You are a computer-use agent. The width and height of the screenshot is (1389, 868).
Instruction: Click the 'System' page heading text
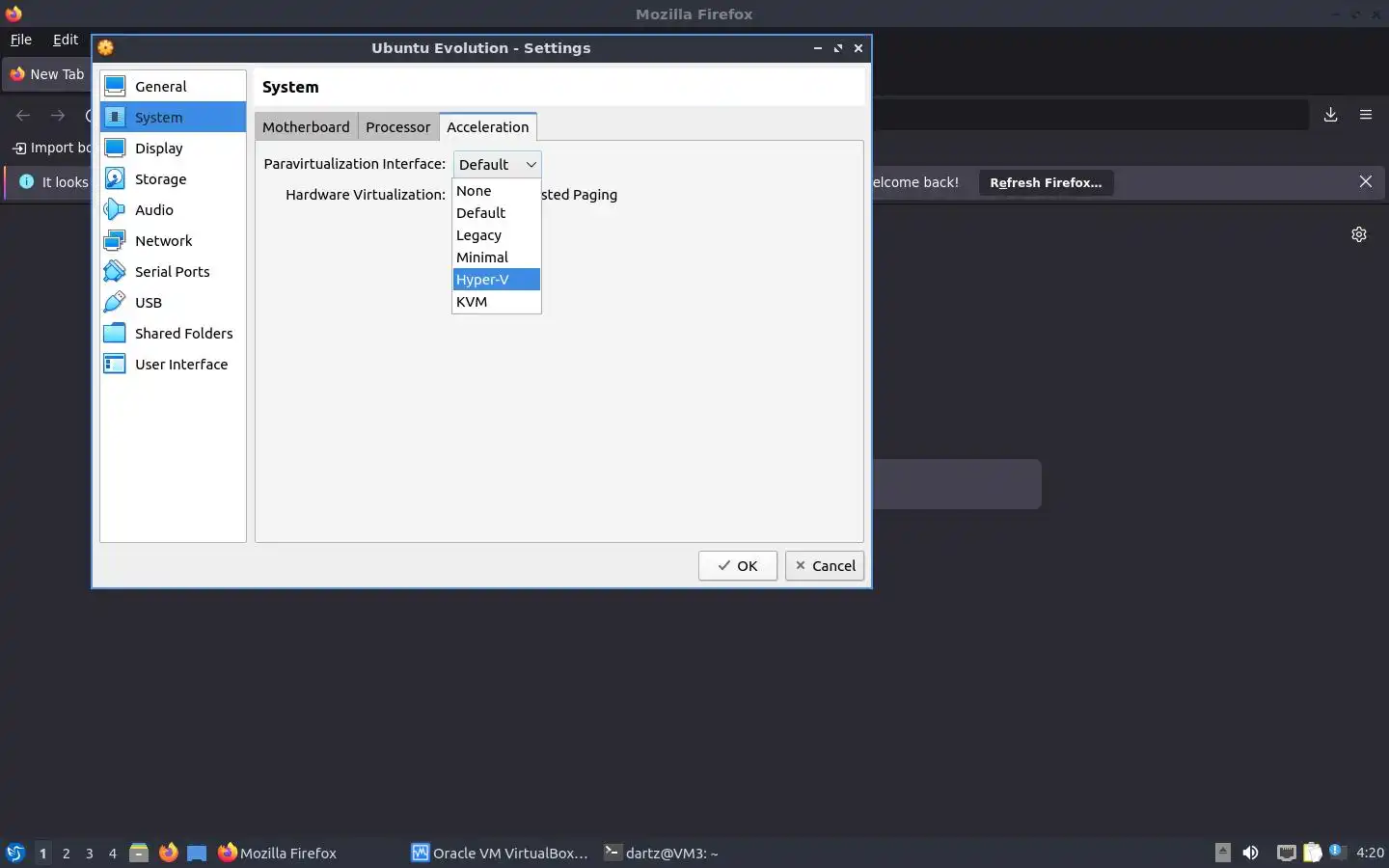[290, 87]
